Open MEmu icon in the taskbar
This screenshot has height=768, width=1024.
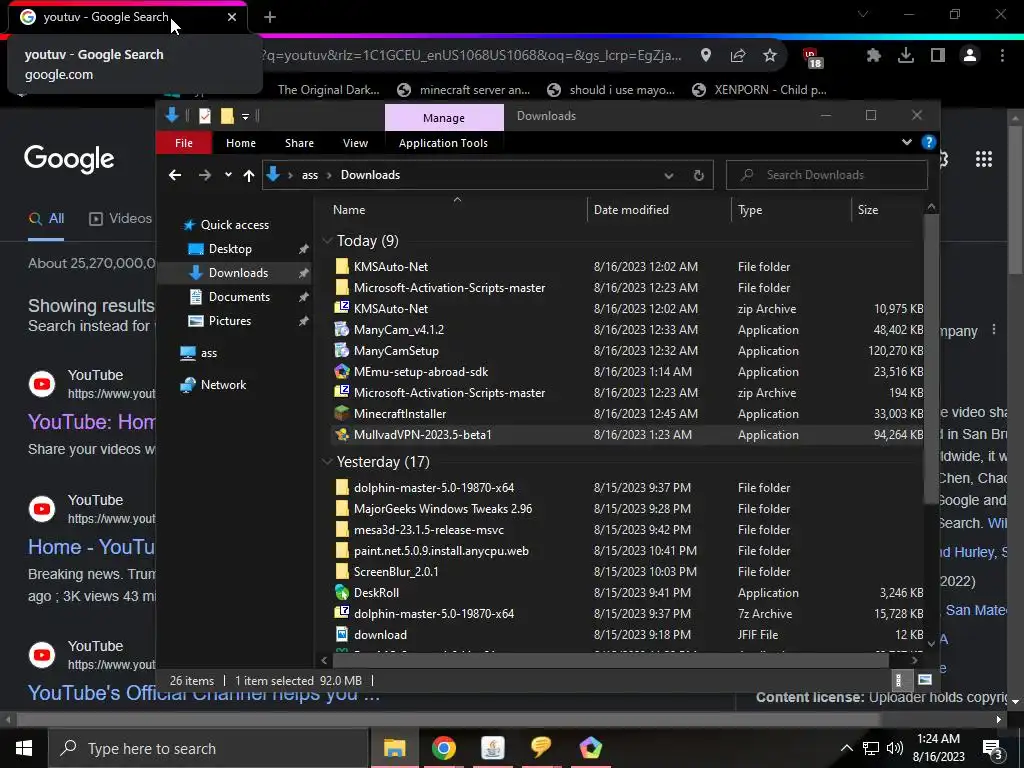coord(590,748)
